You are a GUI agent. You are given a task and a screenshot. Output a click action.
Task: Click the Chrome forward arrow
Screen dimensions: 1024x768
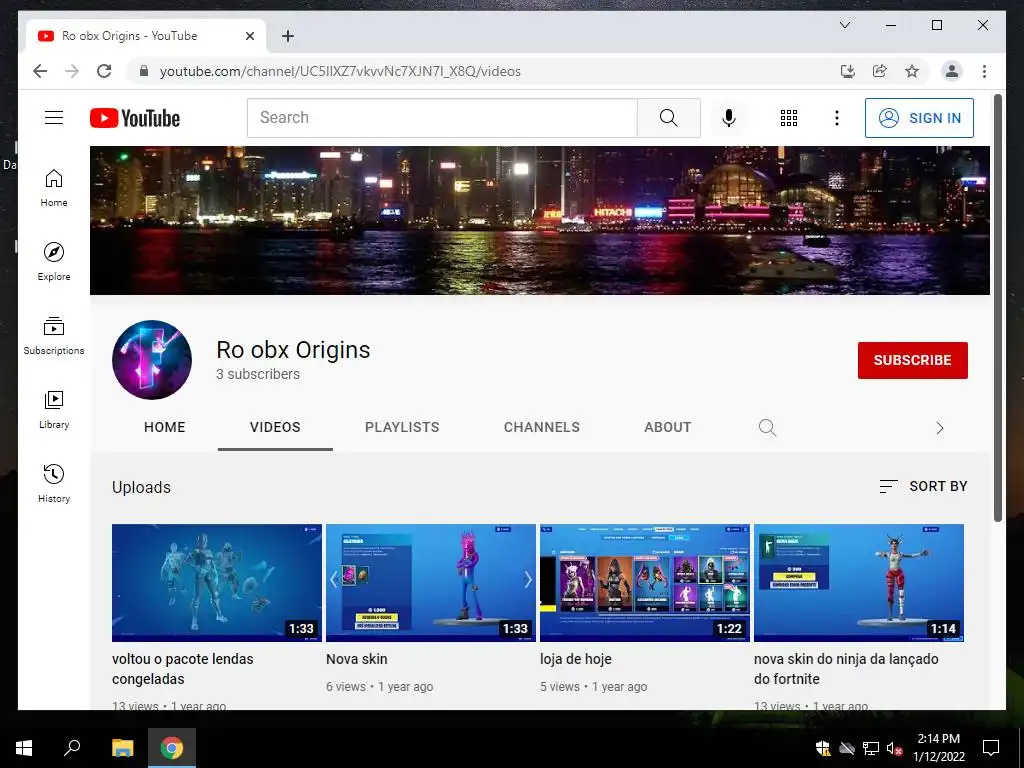pos(72,71)
